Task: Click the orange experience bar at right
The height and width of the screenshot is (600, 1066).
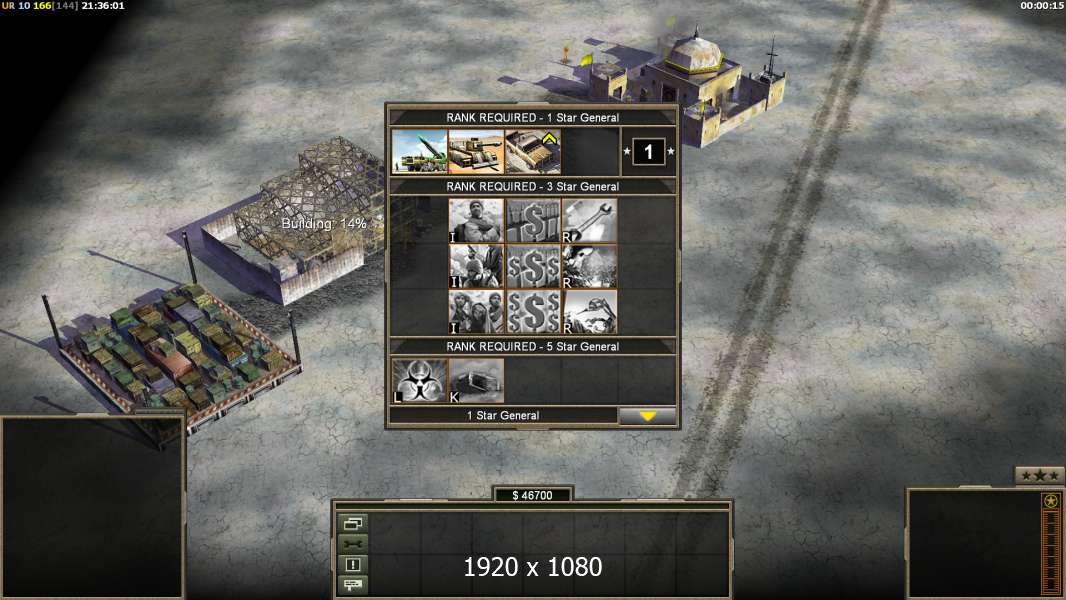Action: pos(1051,550)
